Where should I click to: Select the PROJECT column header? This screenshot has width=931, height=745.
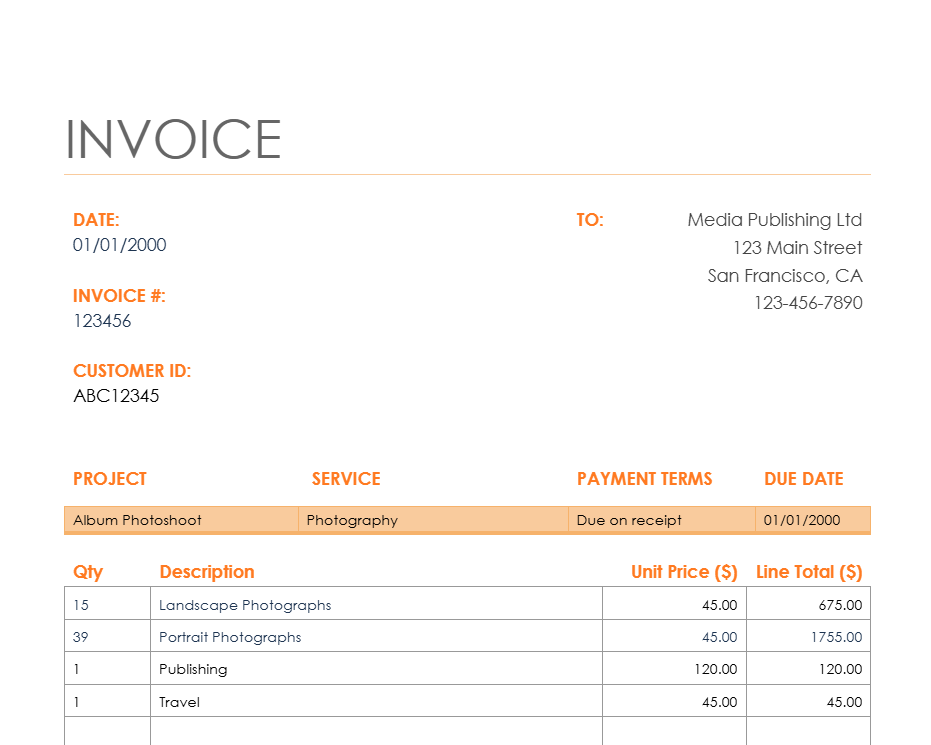click(x=110, y=478)
